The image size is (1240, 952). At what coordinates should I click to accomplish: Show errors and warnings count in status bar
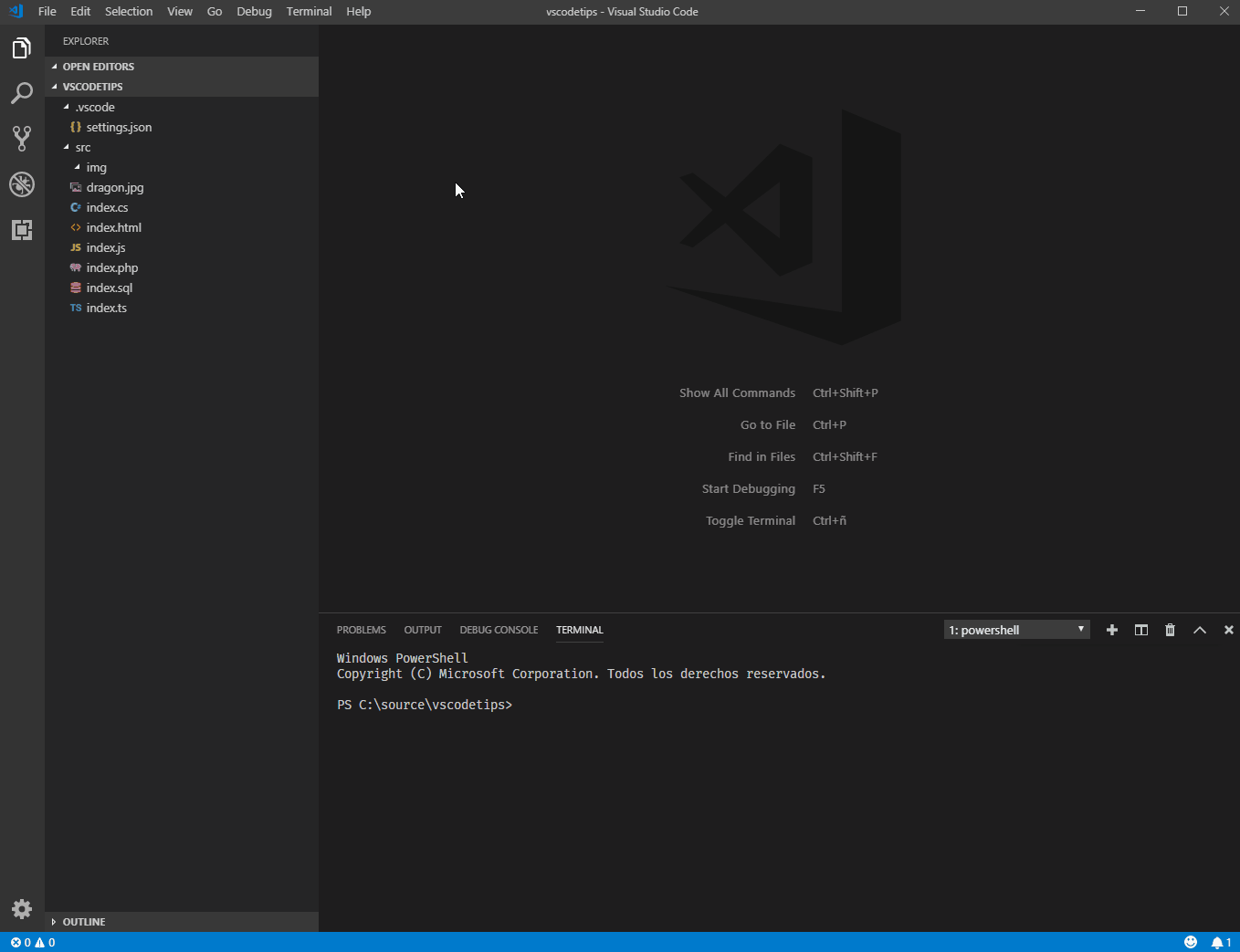click(33, 942)
